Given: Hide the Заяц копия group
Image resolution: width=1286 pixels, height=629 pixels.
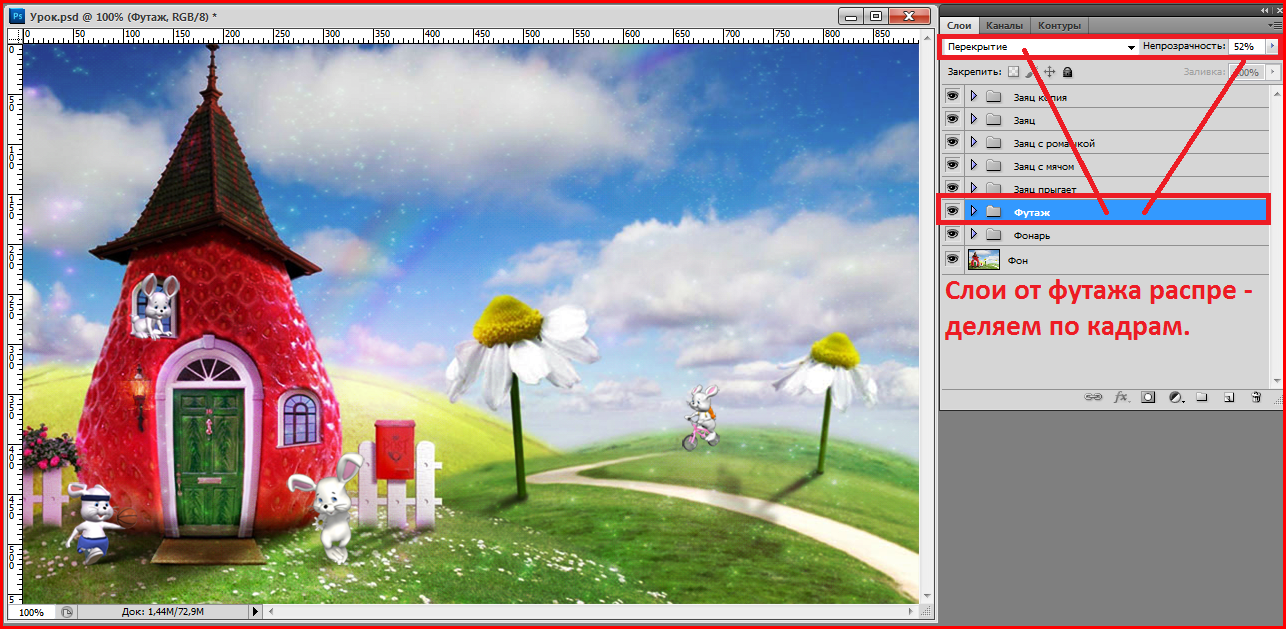Looking at the screenshot, I should point(952,96).
